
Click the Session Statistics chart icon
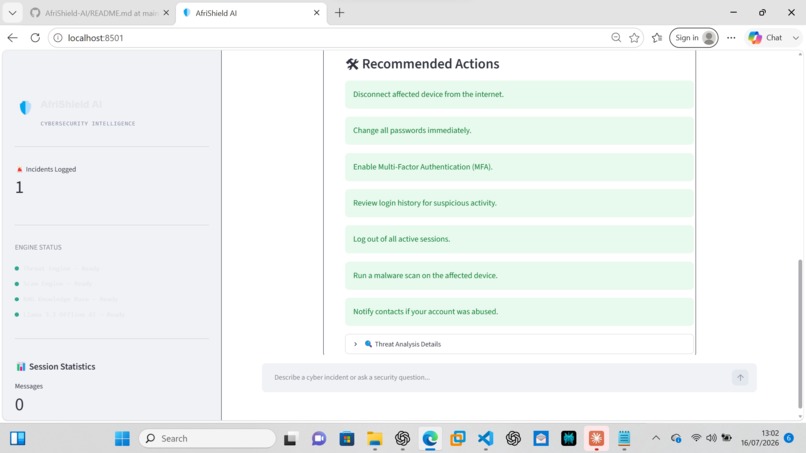pyautogui.click(x=21, y=367)
